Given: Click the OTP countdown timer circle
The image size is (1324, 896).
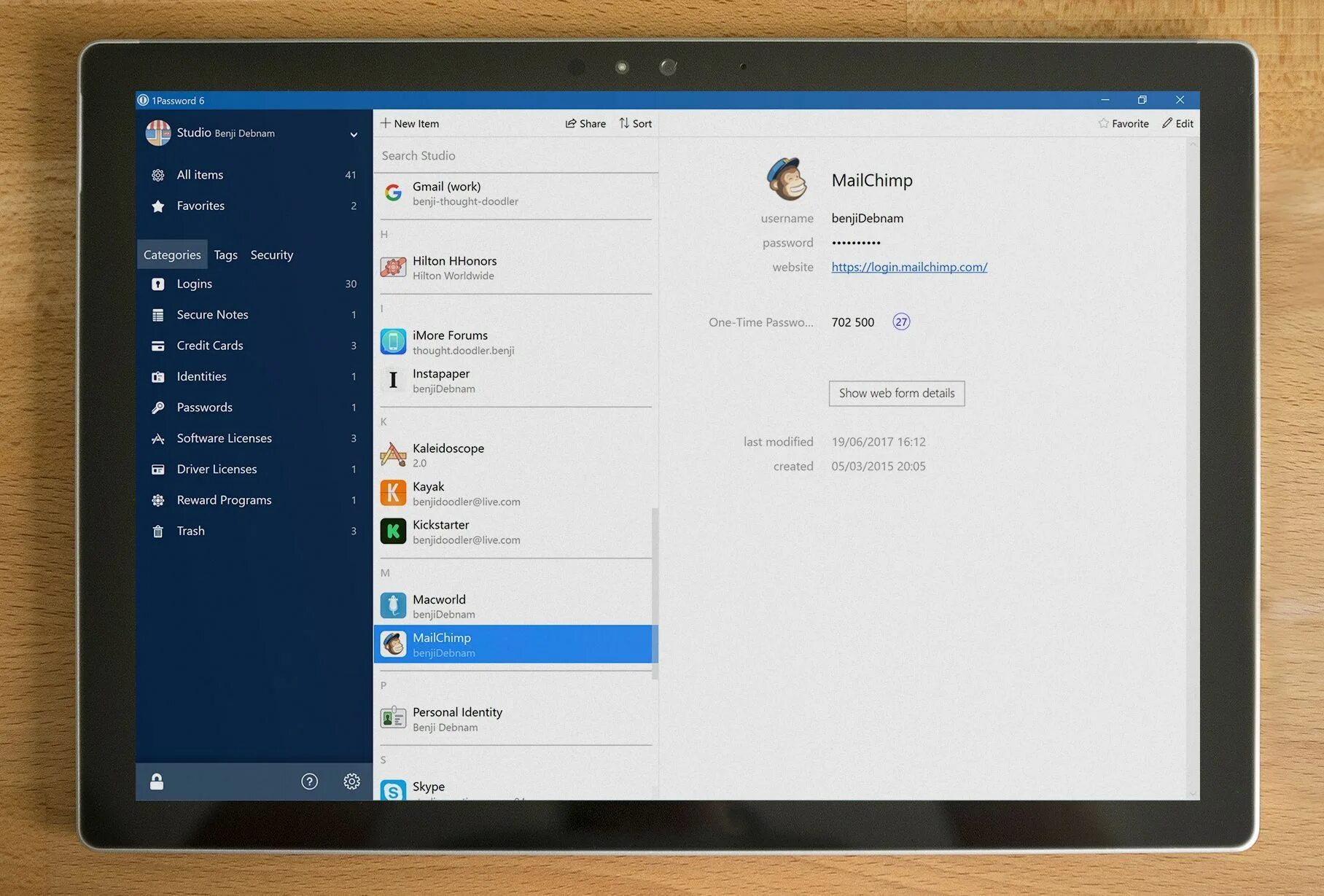Looking at the screenshot, I should (902, 322).
